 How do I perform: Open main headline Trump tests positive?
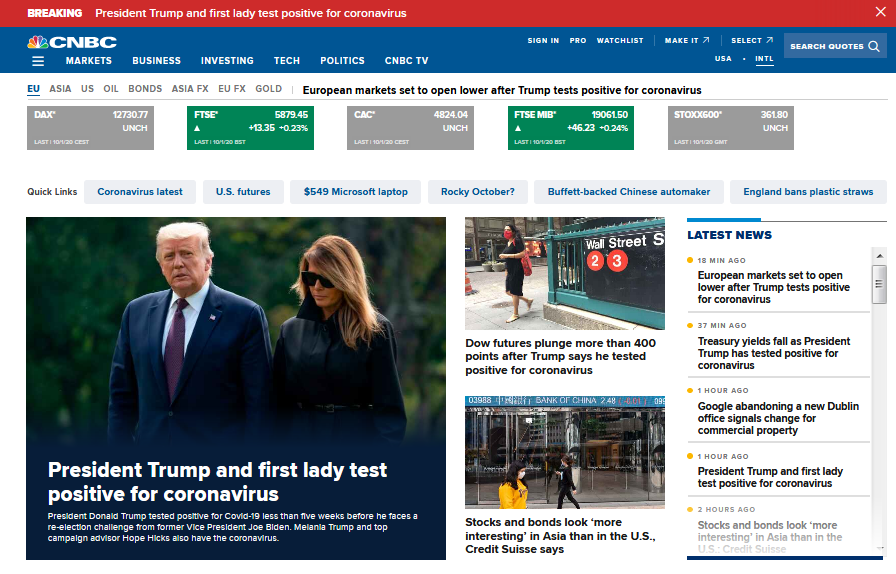point(217,482)
